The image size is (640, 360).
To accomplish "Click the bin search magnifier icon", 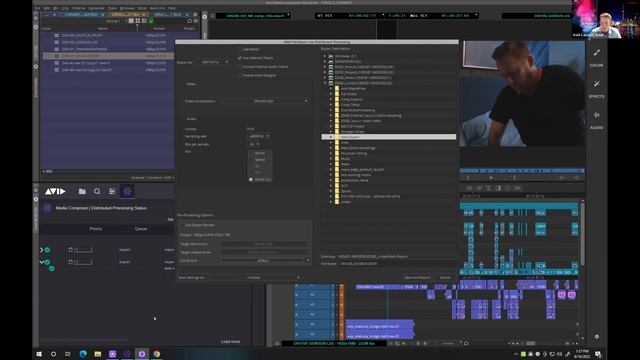I will (x=189, y=21).
